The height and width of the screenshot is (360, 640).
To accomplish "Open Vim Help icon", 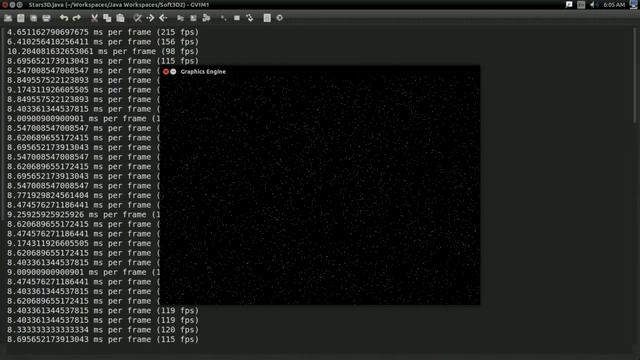I will [x=267, y=18].
